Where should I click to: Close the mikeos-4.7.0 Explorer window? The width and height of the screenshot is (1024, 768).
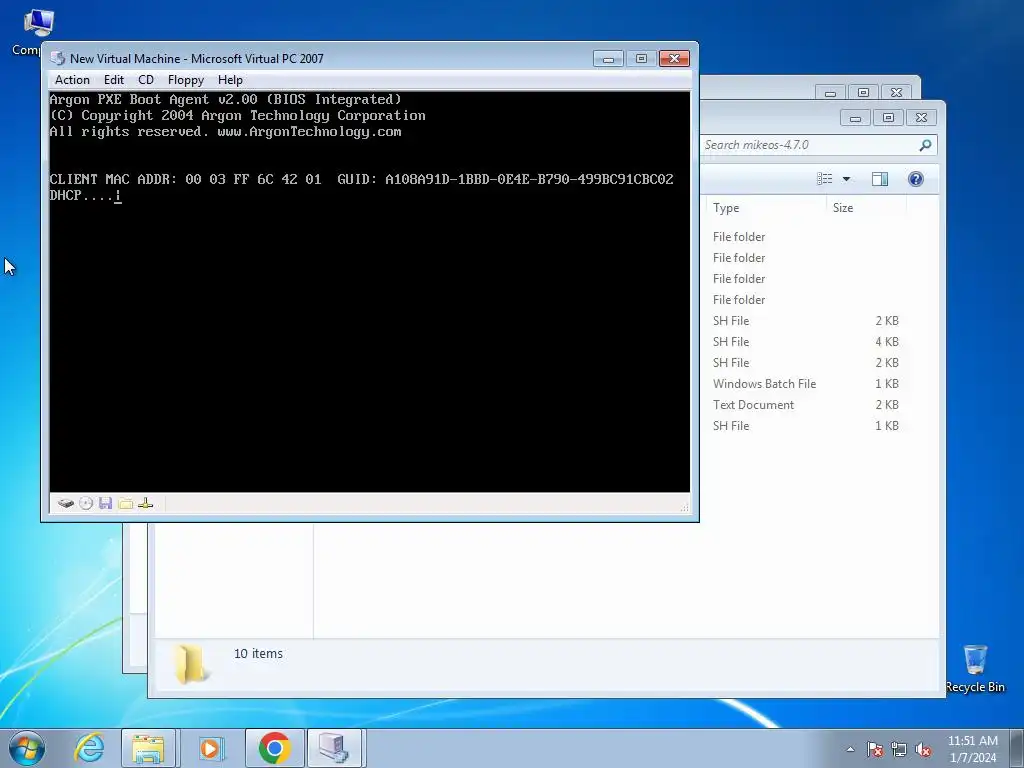coord(921,118)
